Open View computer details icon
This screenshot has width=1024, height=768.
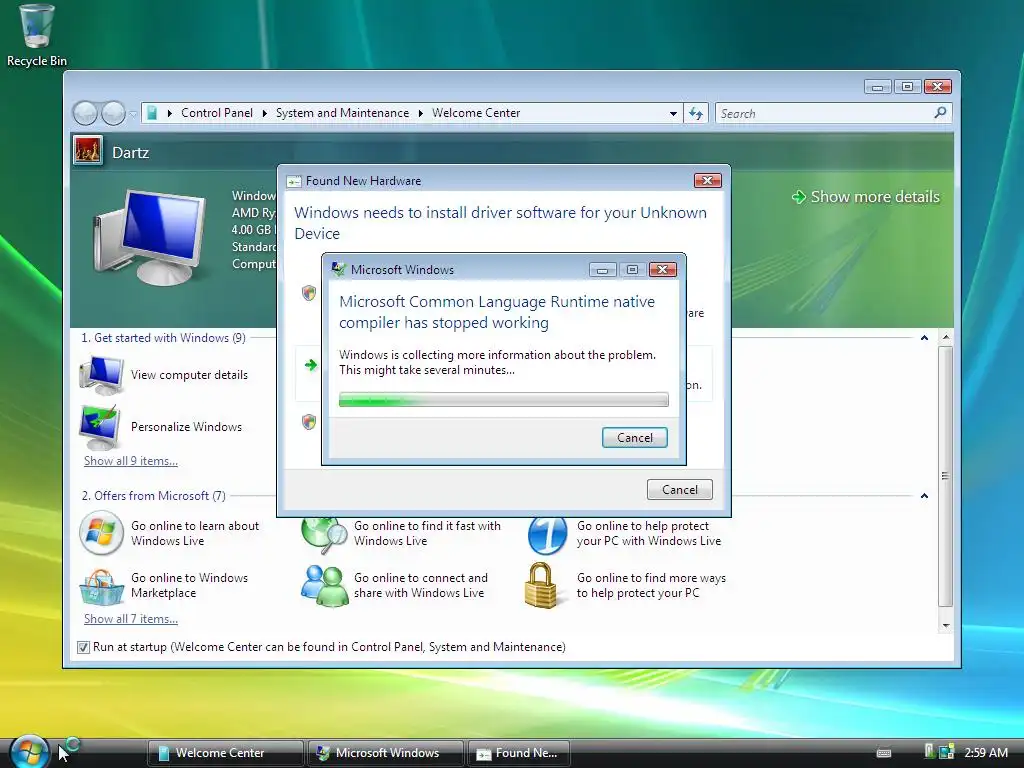pos(101,376)
